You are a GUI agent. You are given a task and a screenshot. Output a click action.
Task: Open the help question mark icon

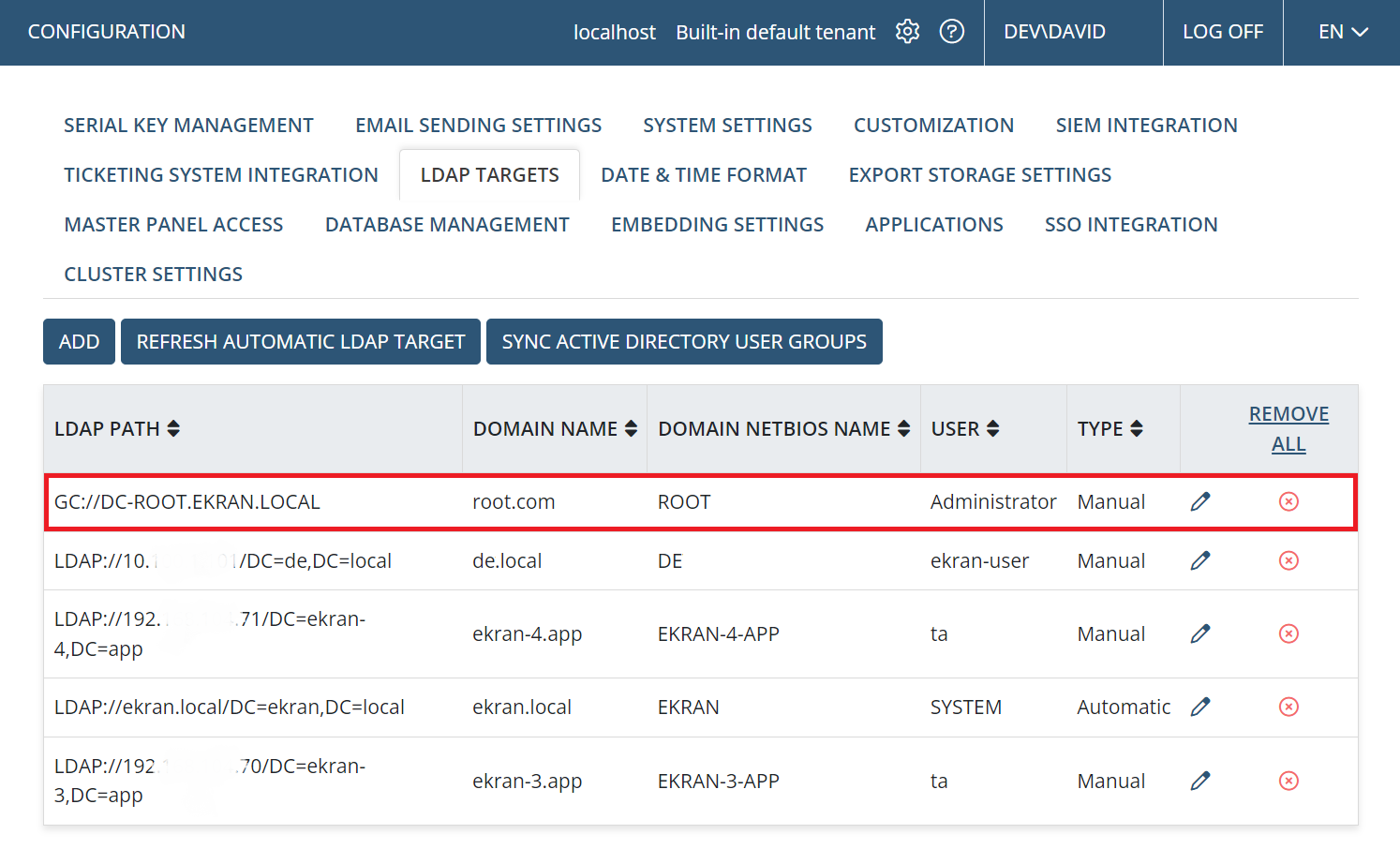[x=952, y=32]
